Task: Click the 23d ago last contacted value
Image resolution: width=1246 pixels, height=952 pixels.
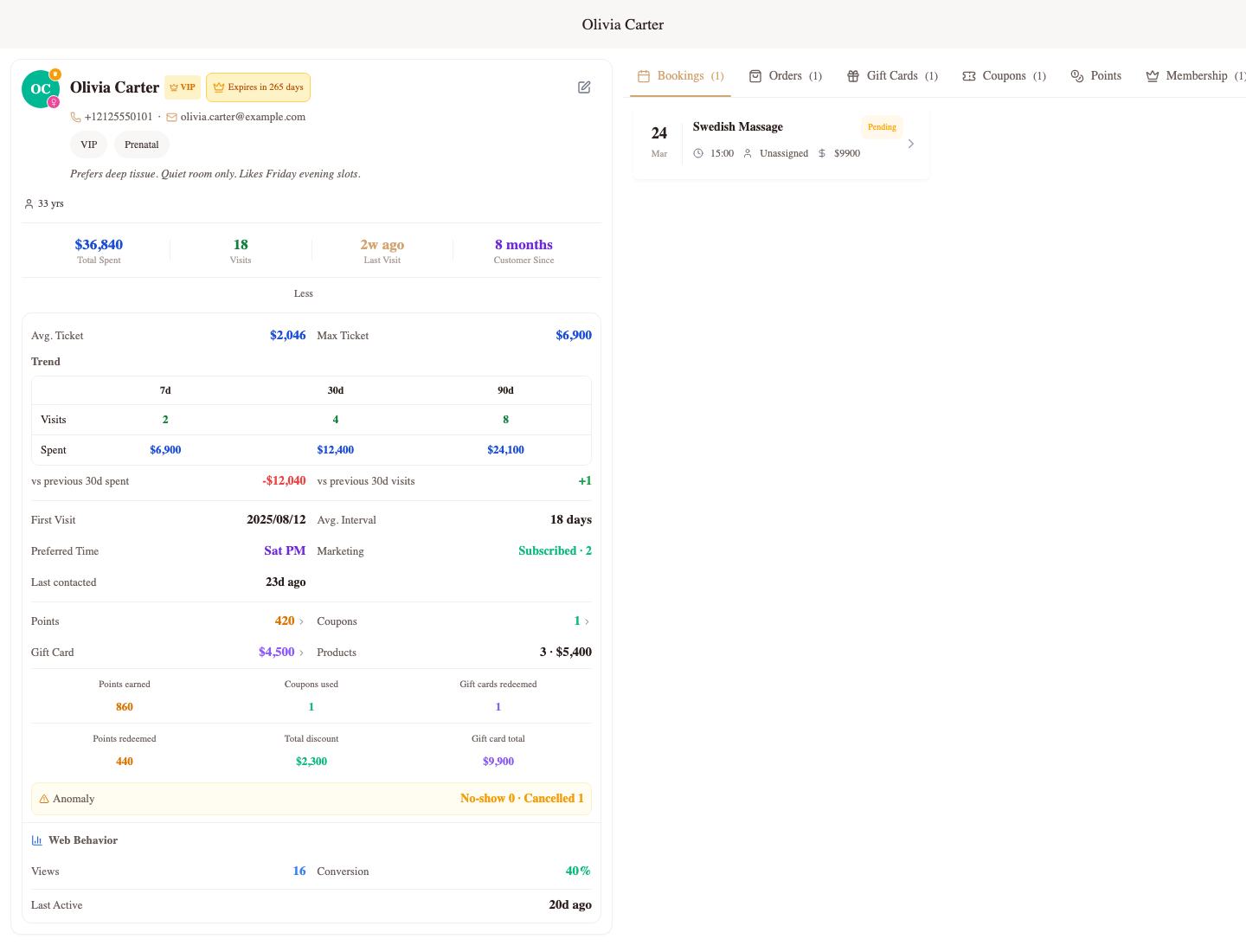Action: (x=286, y=582)
